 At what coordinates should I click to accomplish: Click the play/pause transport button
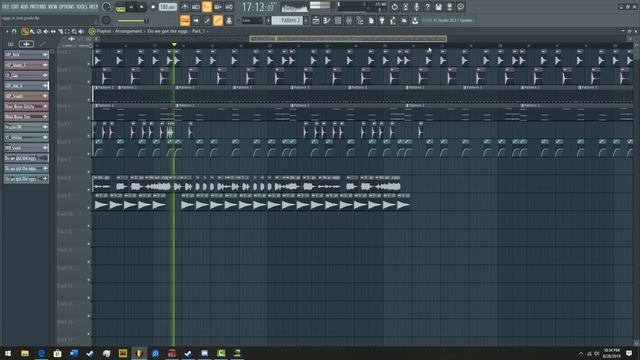[131, 7]
